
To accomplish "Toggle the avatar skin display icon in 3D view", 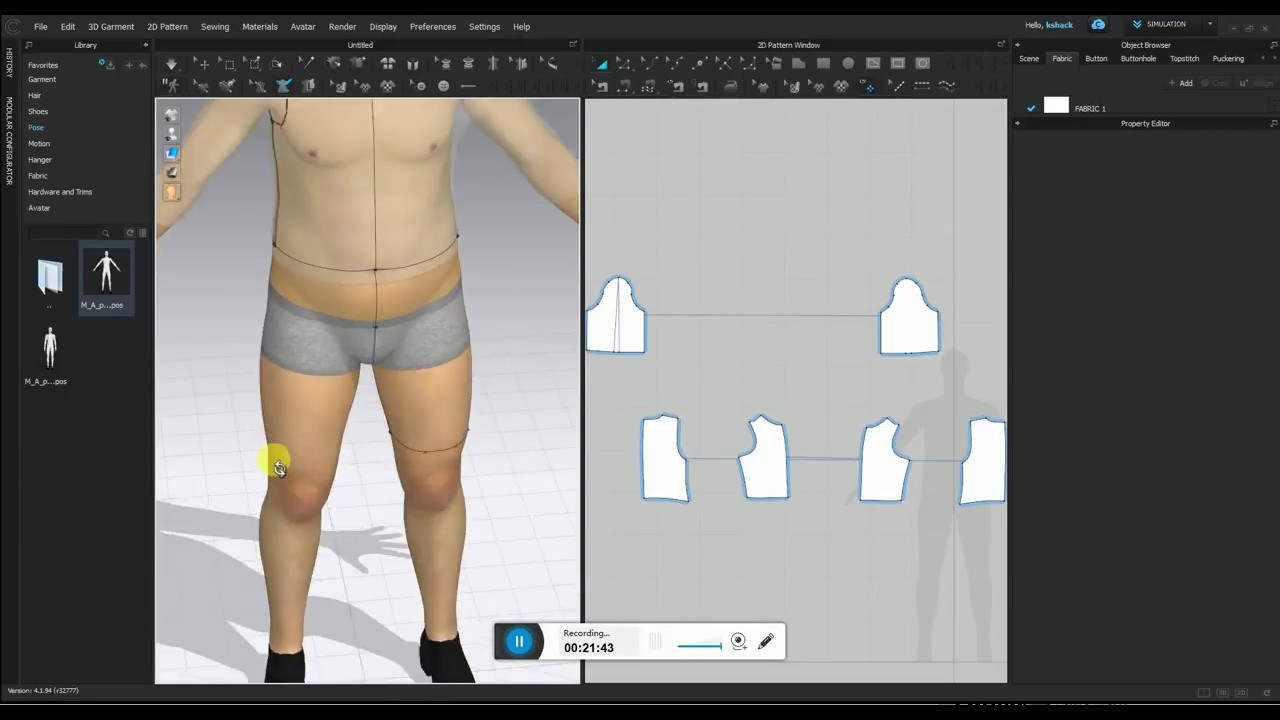I will click(x=171, y=192).
